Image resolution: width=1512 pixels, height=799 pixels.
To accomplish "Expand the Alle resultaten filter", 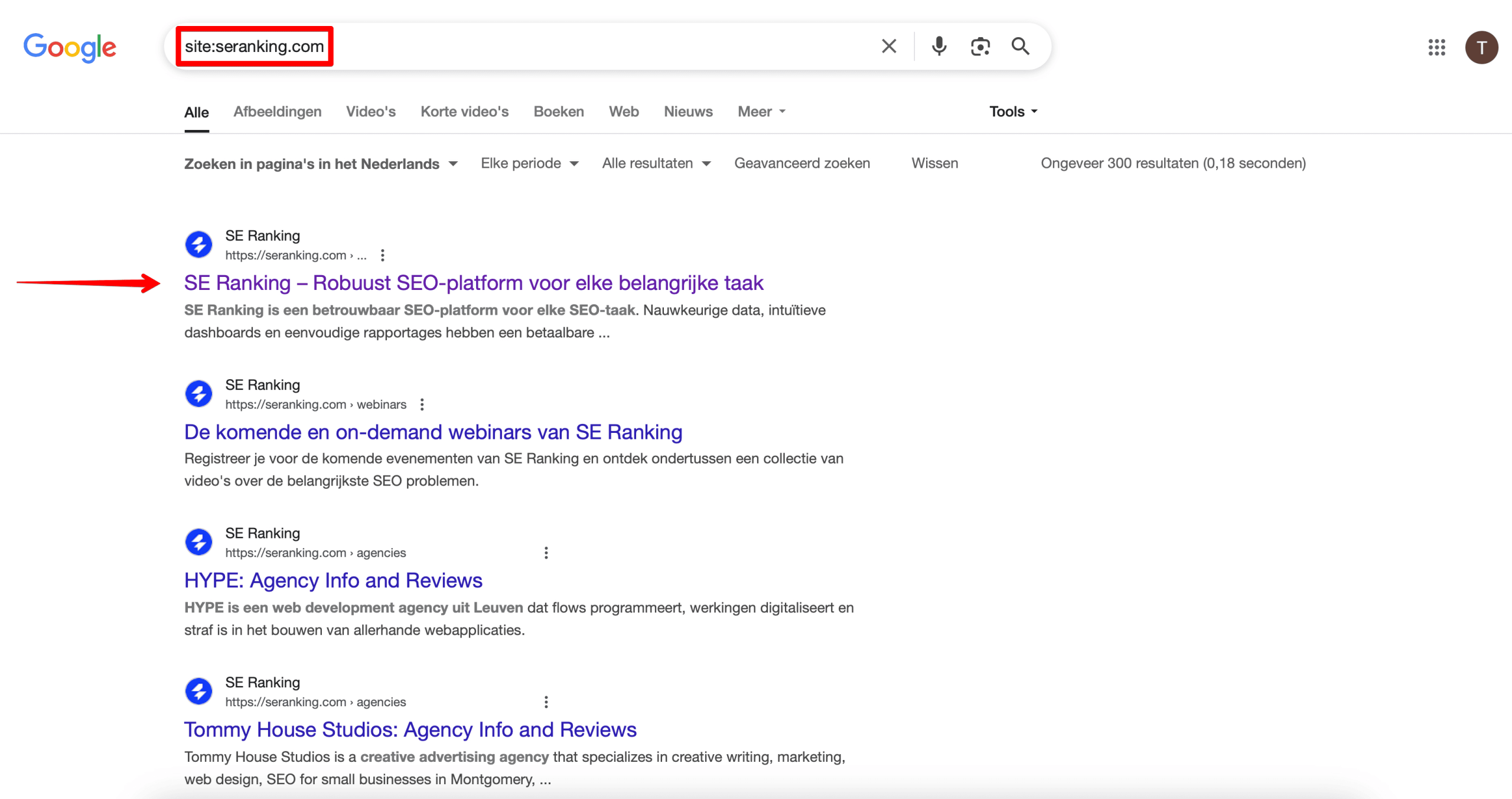I will coord(656,164).
